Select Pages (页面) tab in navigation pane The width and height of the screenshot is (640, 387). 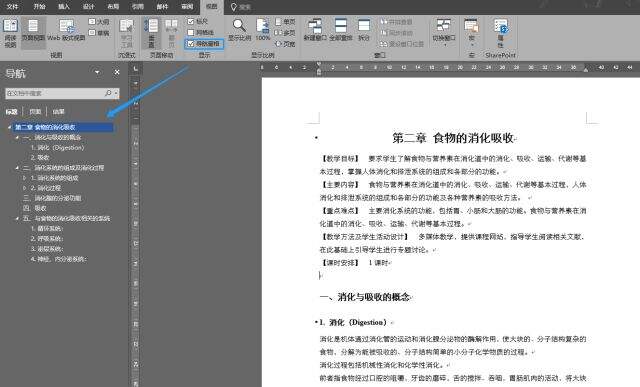tap(35, 111)
